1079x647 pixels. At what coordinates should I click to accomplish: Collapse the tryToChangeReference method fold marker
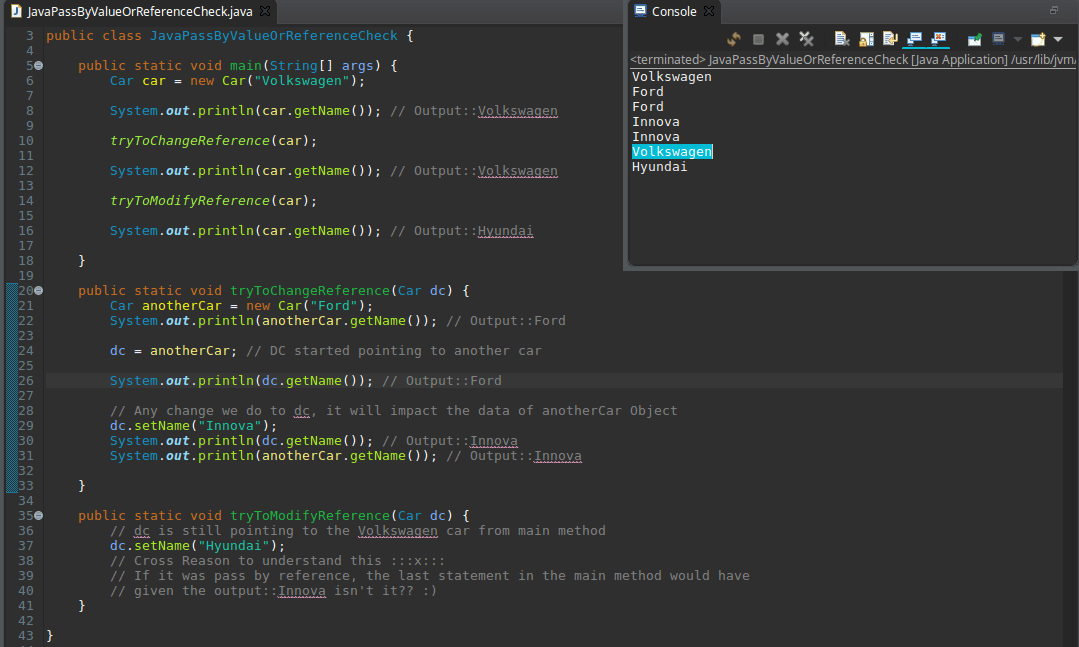click(38, 291)
